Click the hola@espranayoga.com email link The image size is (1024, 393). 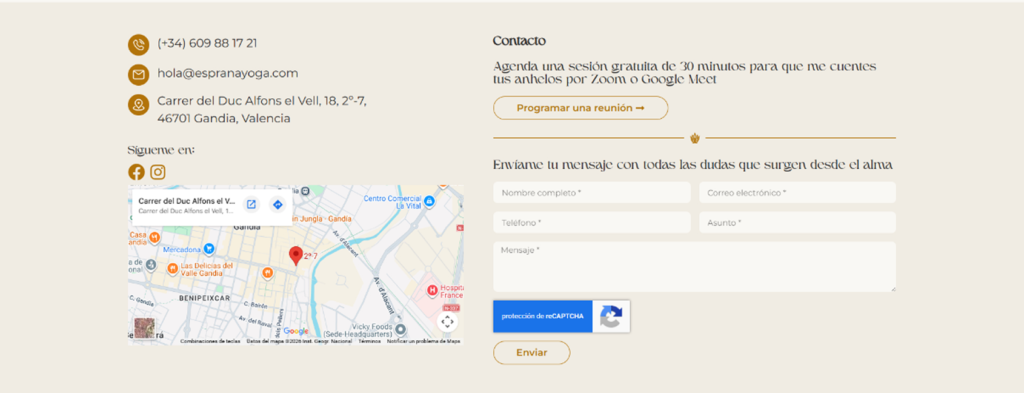(228, 74)
